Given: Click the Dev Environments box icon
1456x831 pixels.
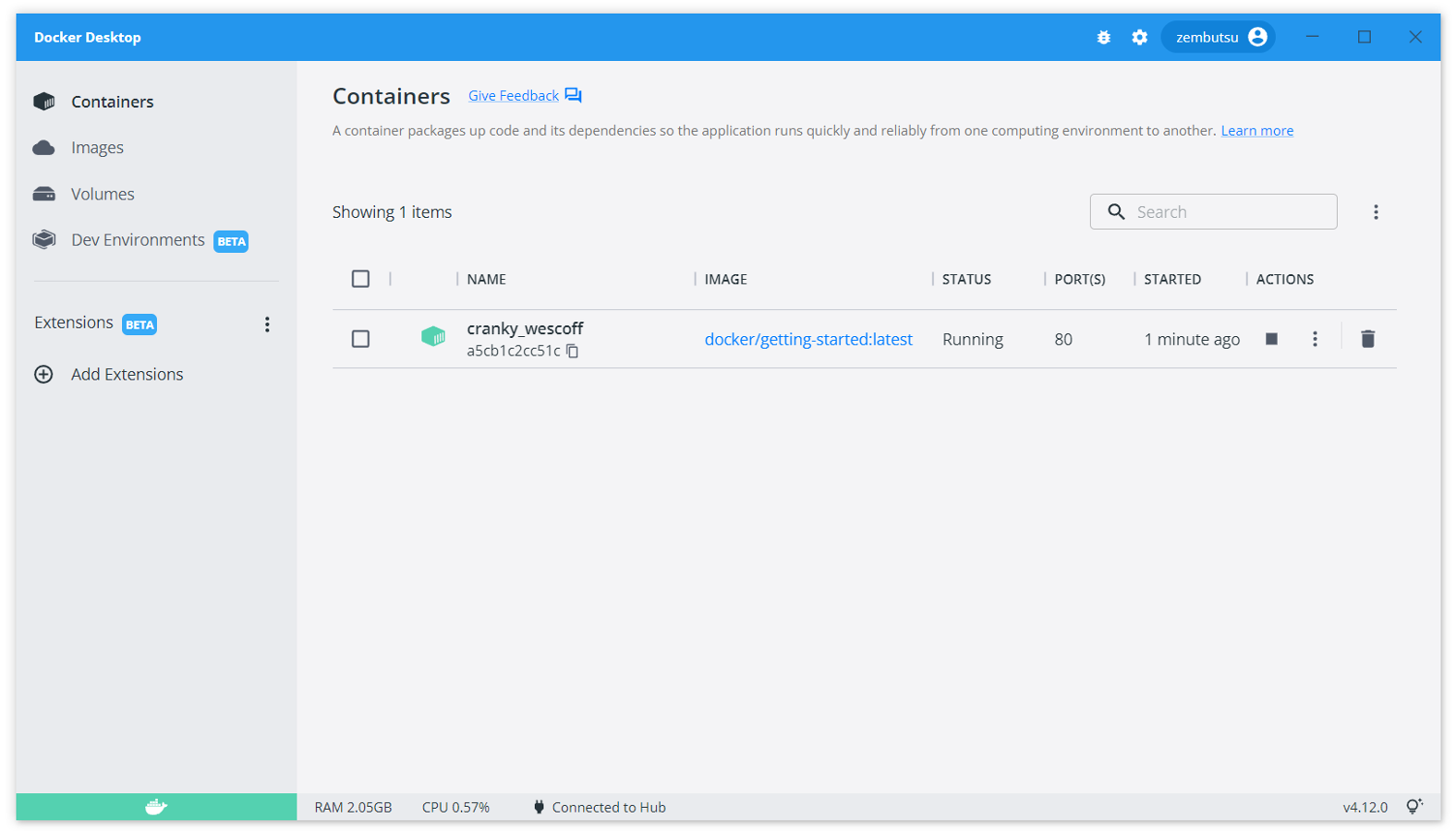Looking at the screenshot, I should (44, 240).
